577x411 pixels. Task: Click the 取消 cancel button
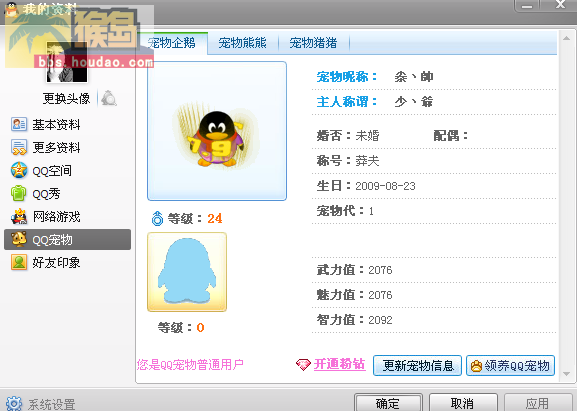point(463,403)
